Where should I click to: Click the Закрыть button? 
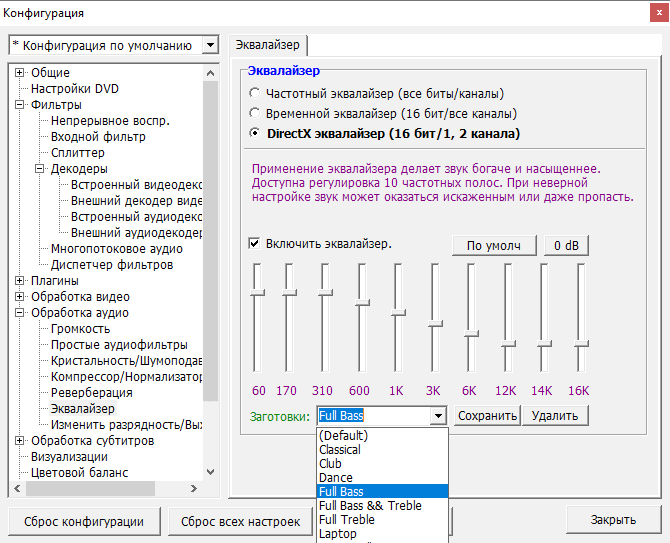[613, 520]
